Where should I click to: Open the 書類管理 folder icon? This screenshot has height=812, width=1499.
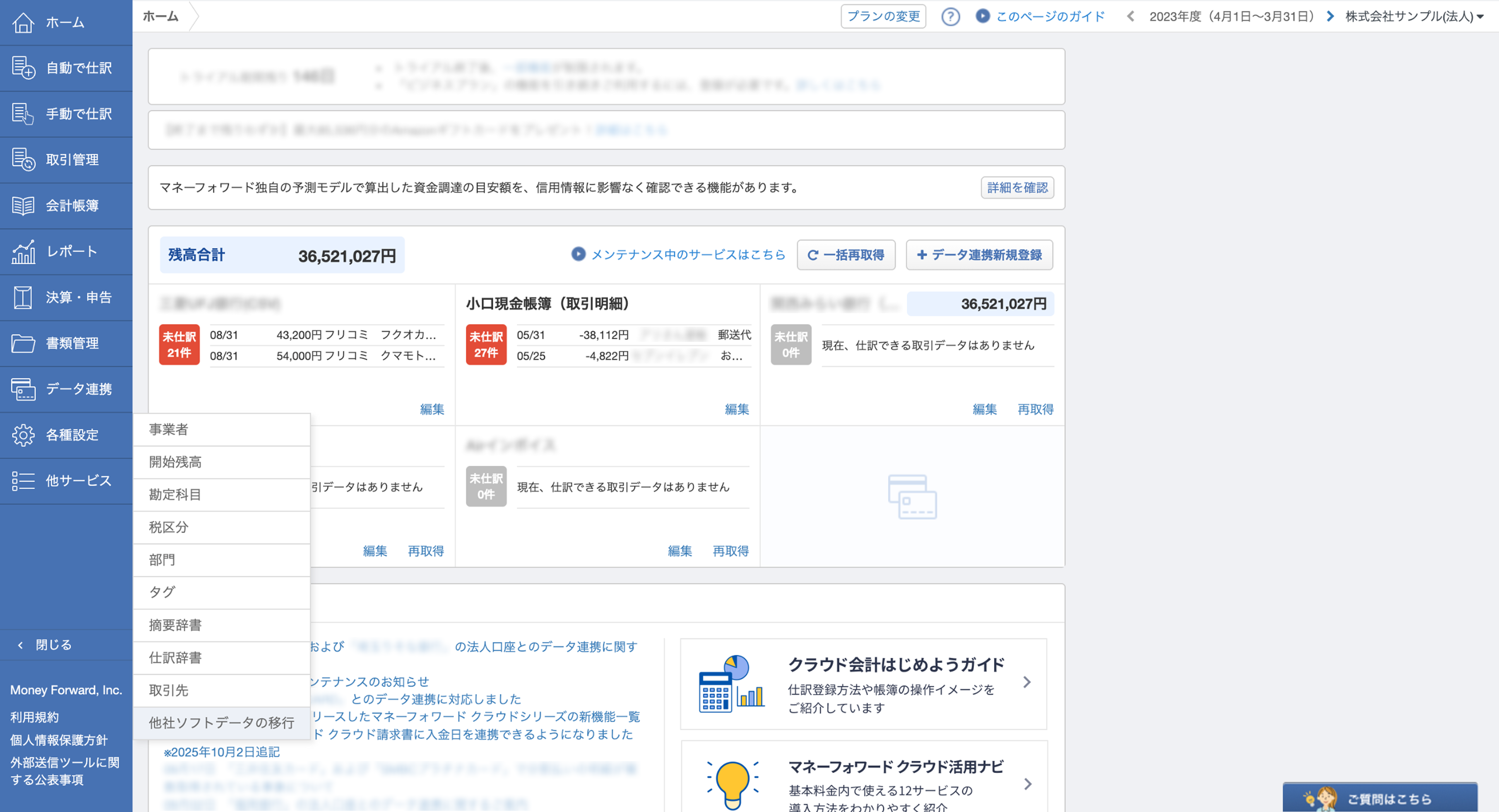coord(23,343)
